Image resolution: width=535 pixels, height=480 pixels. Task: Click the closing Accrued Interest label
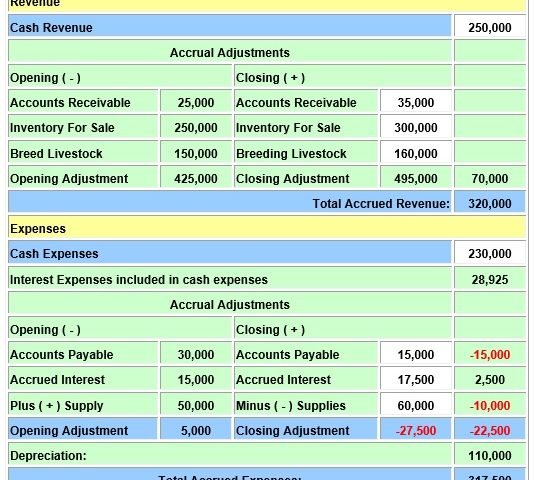point(283,380)
